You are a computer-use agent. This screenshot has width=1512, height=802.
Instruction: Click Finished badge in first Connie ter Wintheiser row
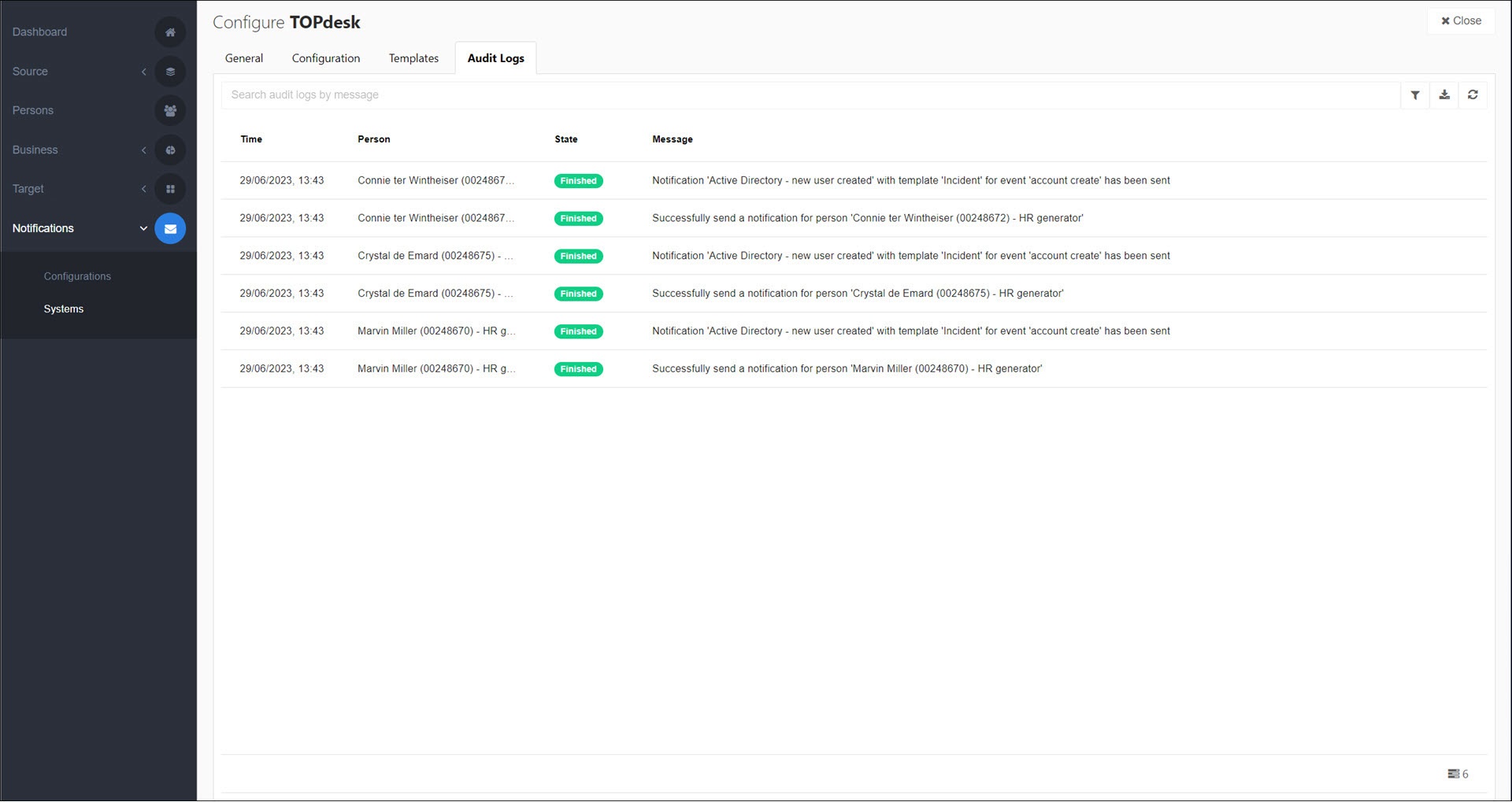(579, 181)
